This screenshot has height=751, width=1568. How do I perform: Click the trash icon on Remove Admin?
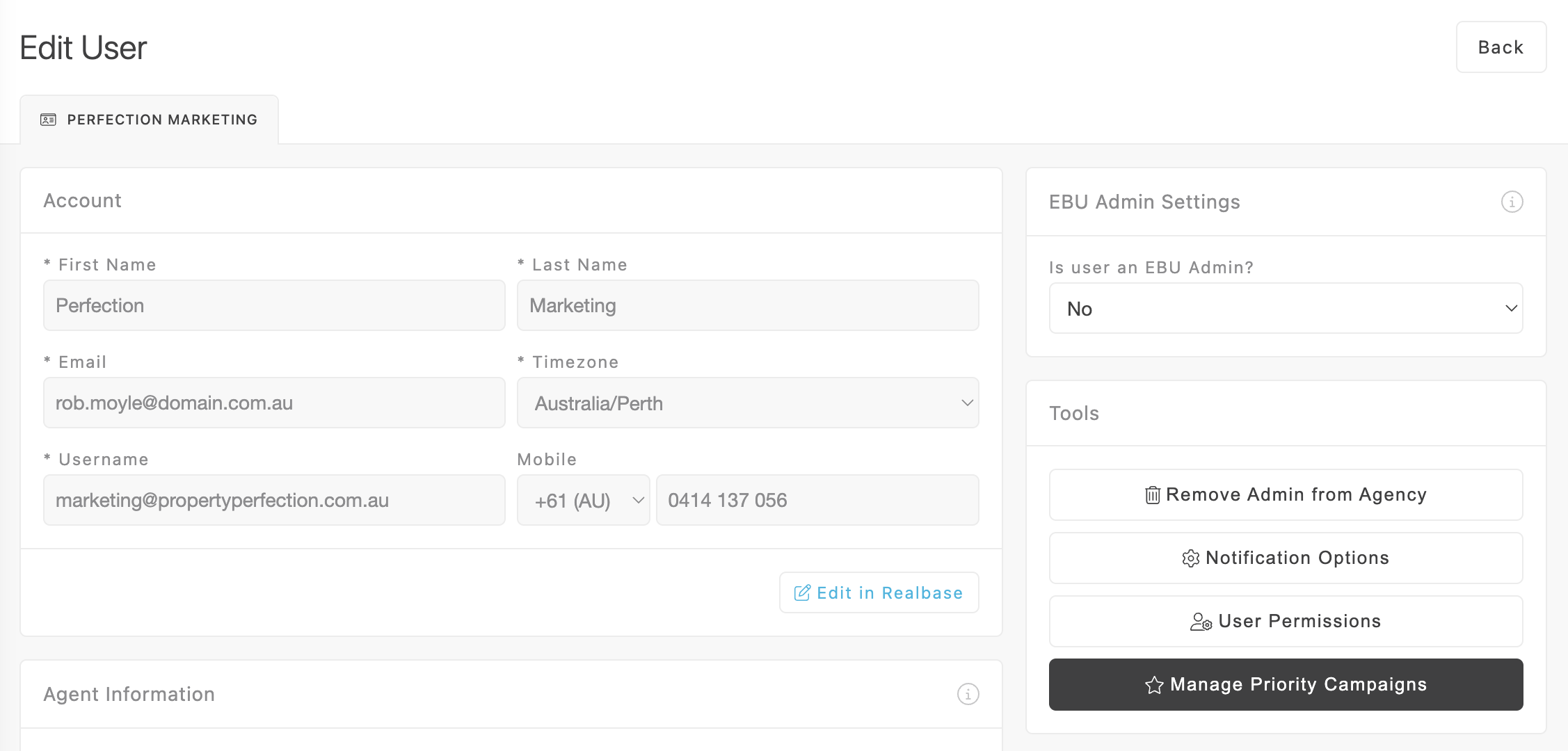[1153, 495]
